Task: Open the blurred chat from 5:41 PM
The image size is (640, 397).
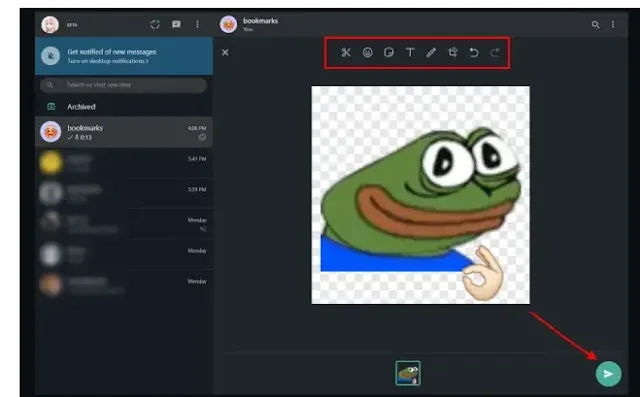Action: coord(123,162)
